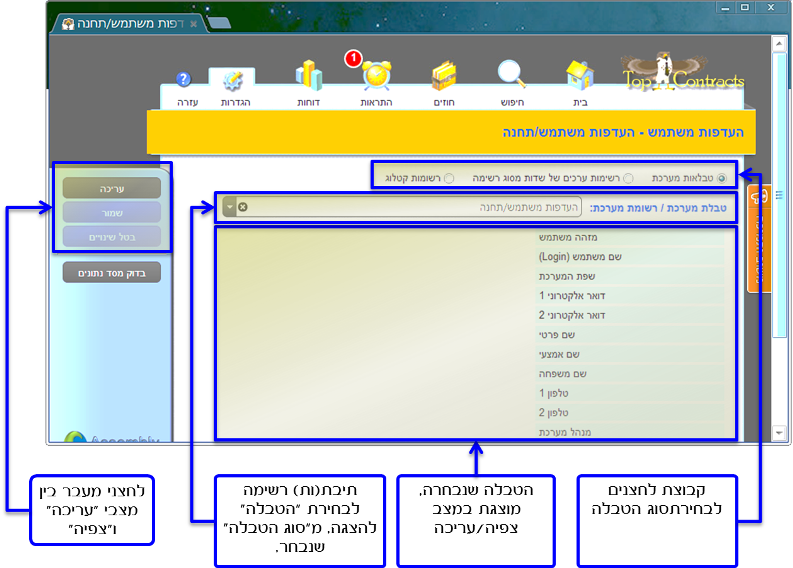Click the red notification badge on alerts
The height and width of the screenshot is (568, 793).
click(x=354, y=58)
